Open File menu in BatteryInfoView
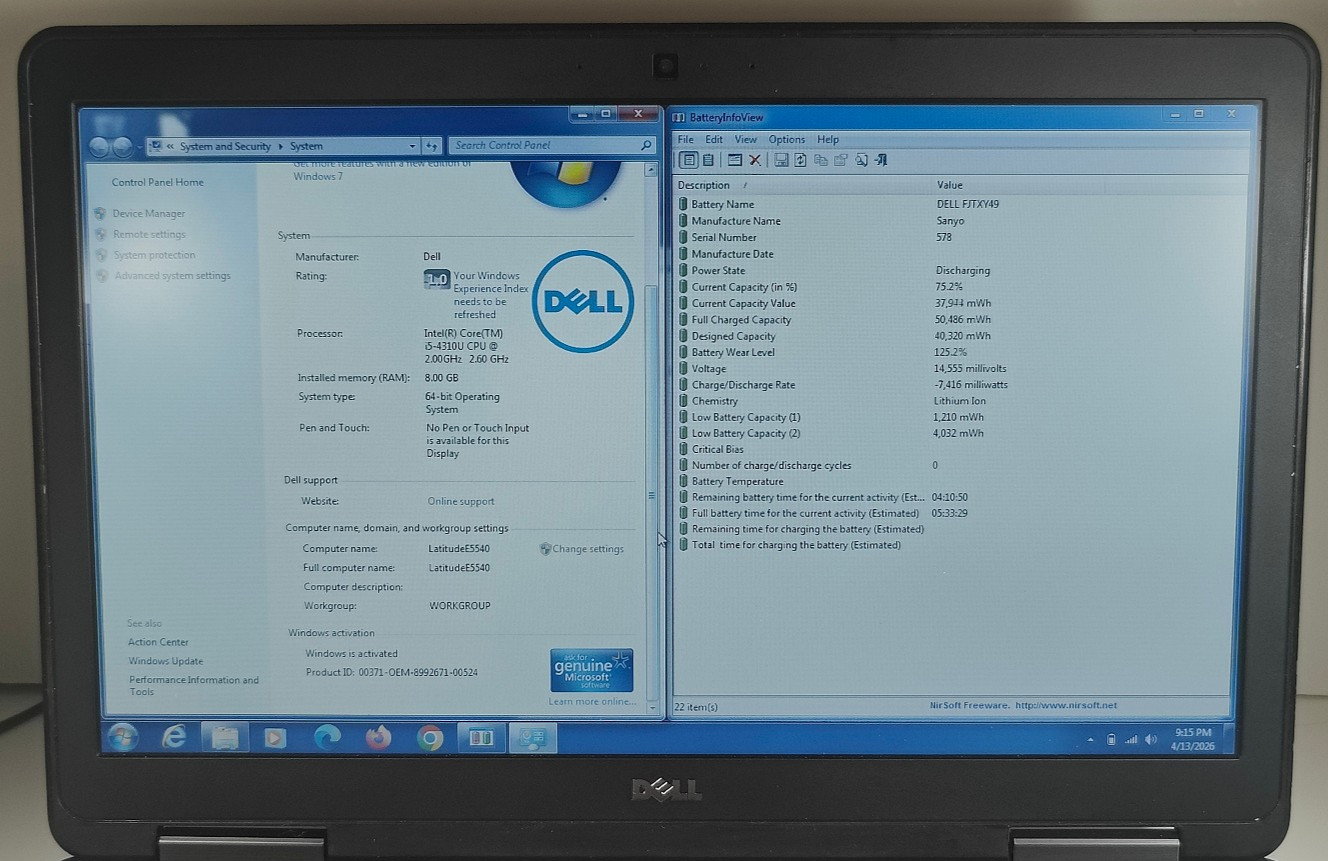 pyautogui.click(x=685, y=140)
